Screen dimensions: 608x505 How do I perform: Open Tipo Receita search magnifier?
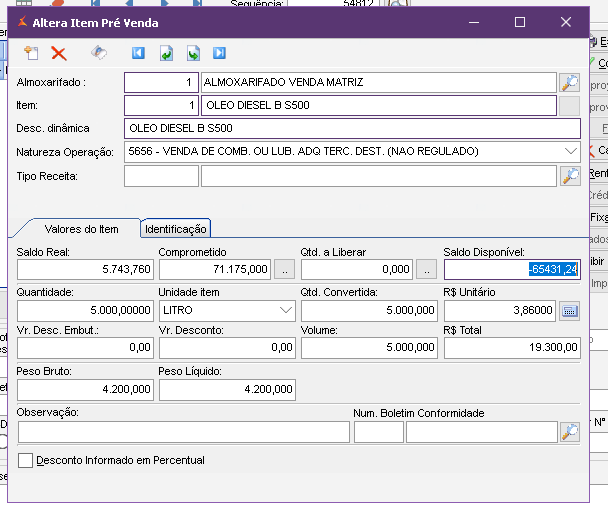pyautogui.click(x=570, y=176)
